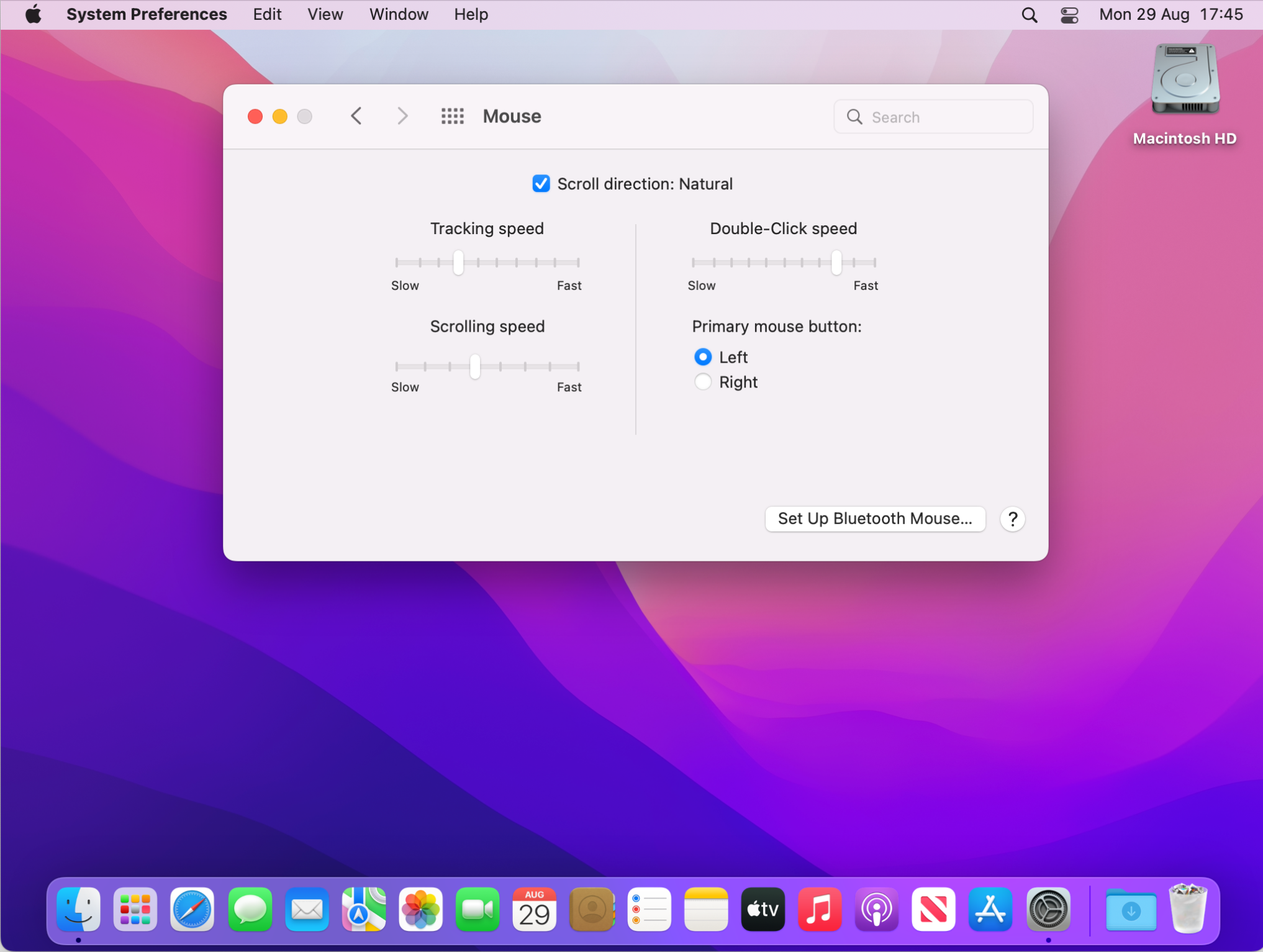Select the Macintosh HD desktop drive
This screenshot has width=1263, height=952.
pyautogui.click(x=1185, y=95)
